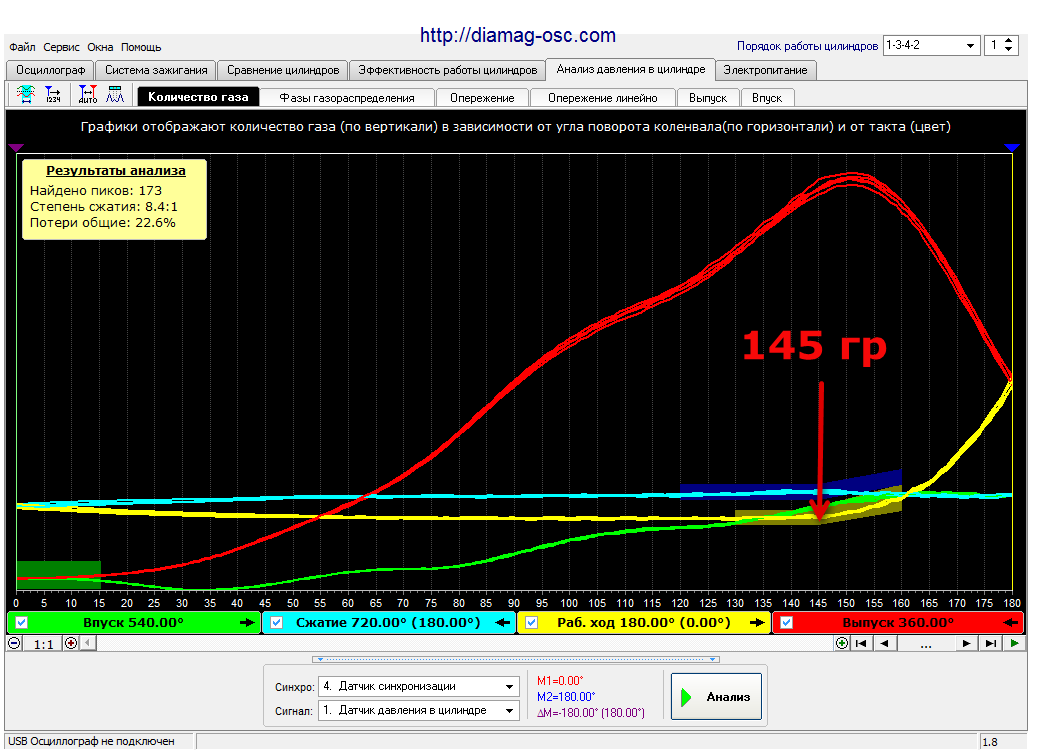The image size is (1040, 754).
Task: Click the blue M2 marker triangle
Action: [x=1011, y=147]
